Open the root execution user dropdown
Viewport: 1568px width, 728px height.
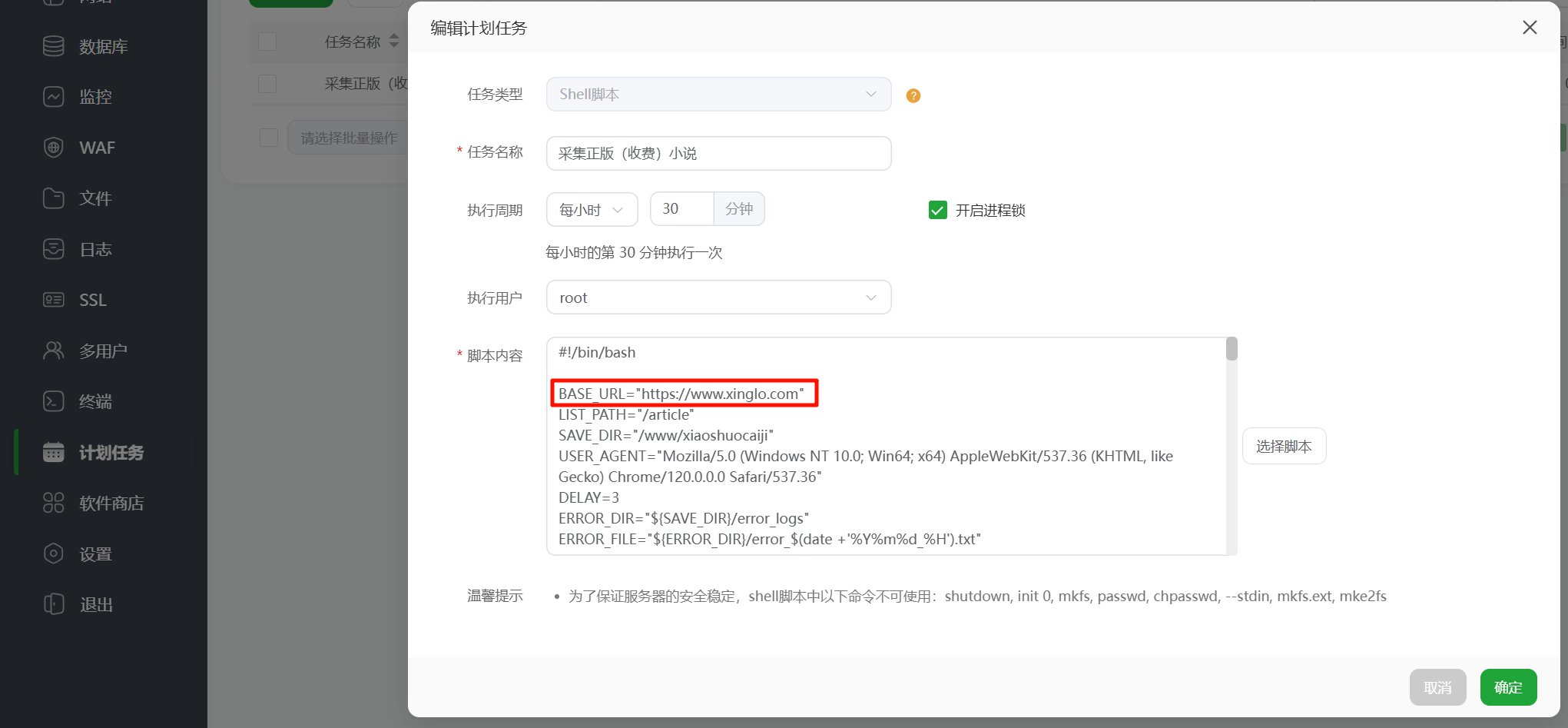[x=718, y=298]
